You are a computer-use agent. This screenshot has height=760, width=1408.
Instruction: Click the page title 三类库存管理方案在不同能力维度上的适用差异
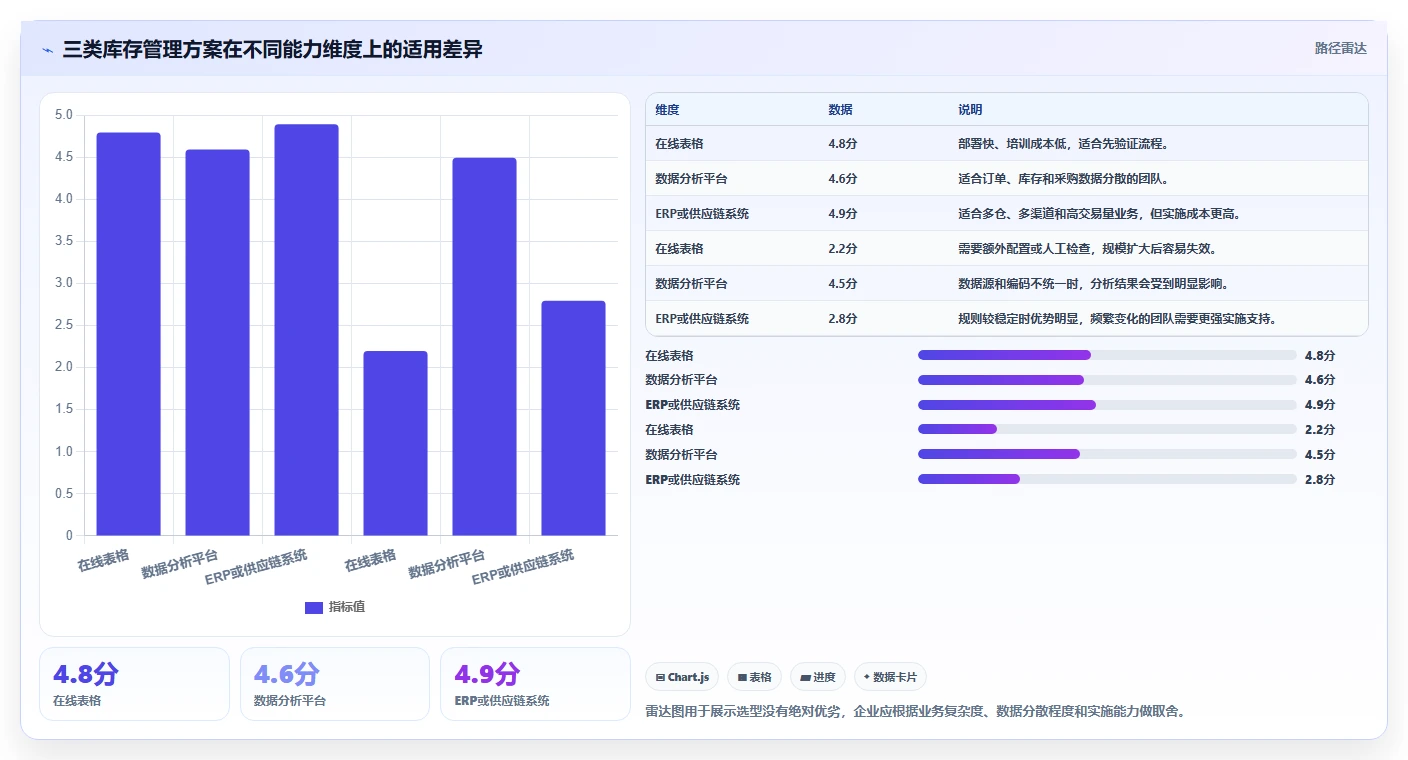tap(273, 49)
